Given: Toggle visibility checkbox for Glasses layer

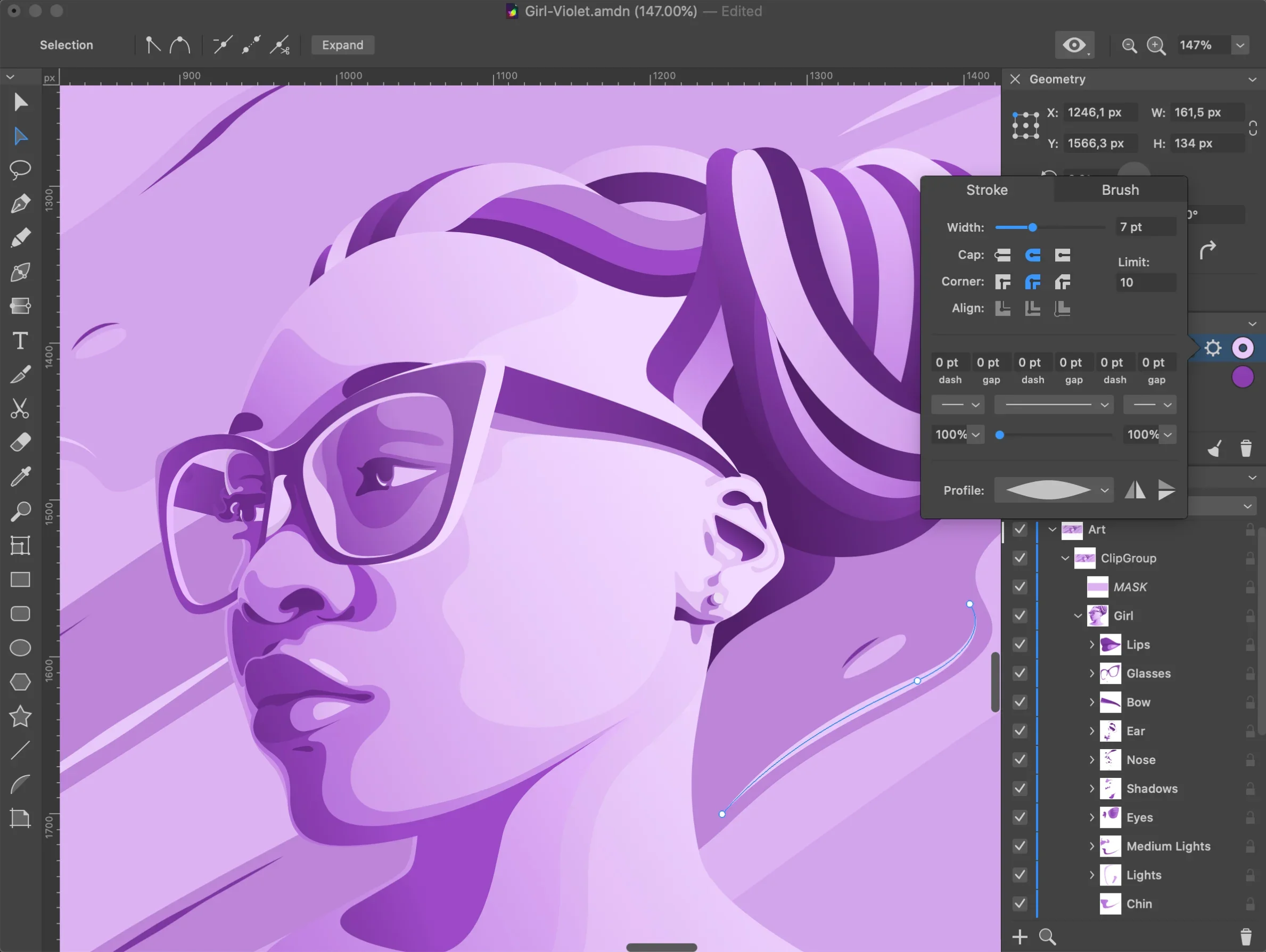Looking at the screenshot, I should tap(1020, 673).
